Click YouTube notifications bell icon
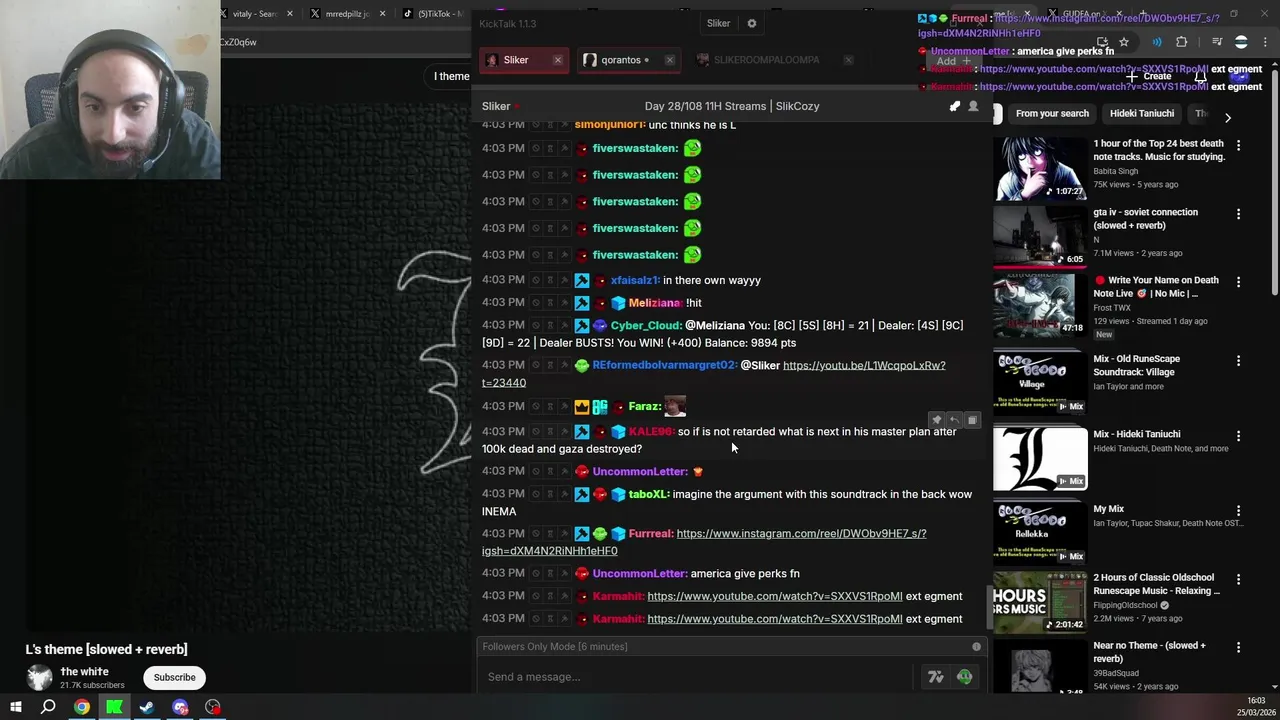This screenshot has height=720, width=1280. 1201,77
